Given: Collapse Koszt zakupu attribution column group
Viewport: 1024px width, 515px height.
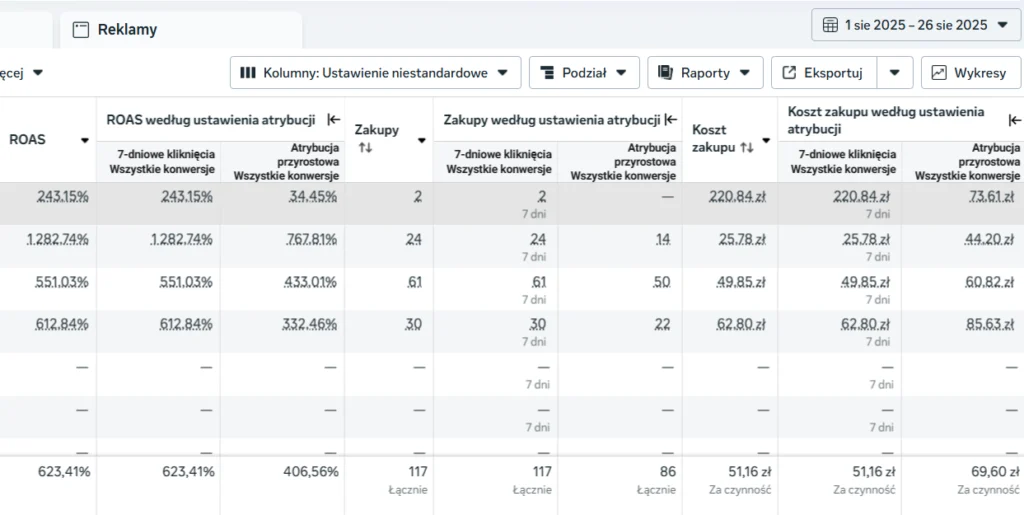Looking at the screenshot, I should (x=1014, y=120).
